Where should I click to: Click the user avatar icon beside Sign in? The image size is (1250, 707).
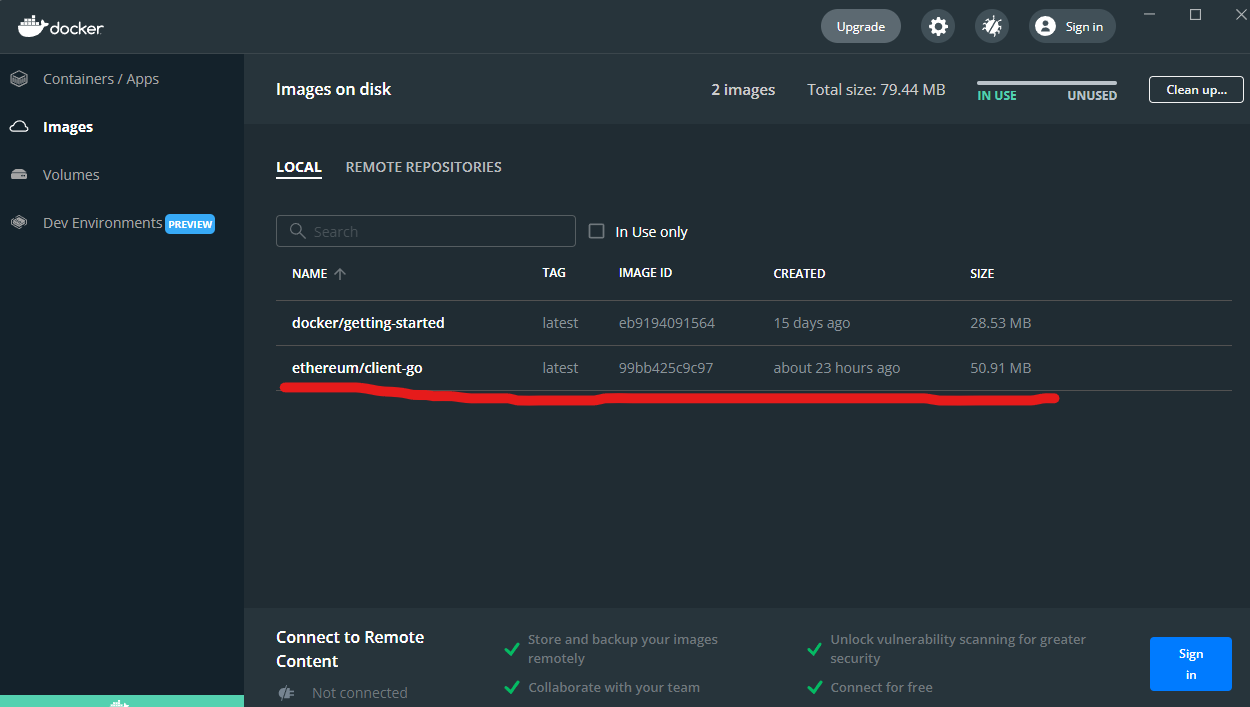tap(1045, 27)
